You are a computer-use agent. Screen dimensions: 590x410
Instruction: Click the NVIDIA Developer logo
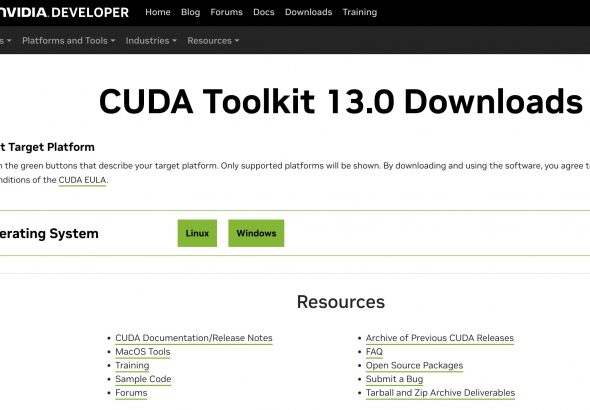pos(64,12)
